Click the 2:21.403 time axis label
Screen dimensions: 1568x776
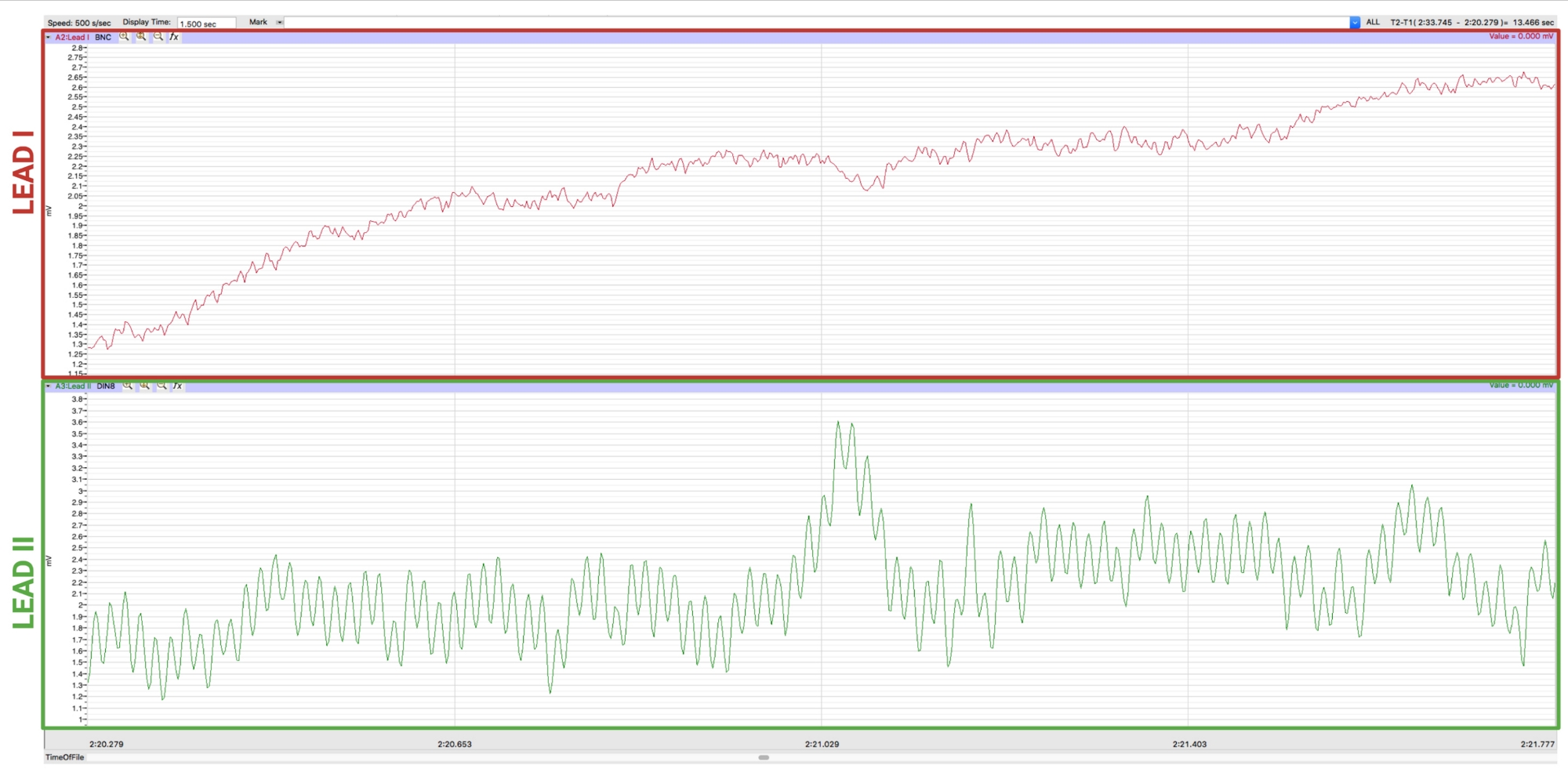click(1189, 744)
